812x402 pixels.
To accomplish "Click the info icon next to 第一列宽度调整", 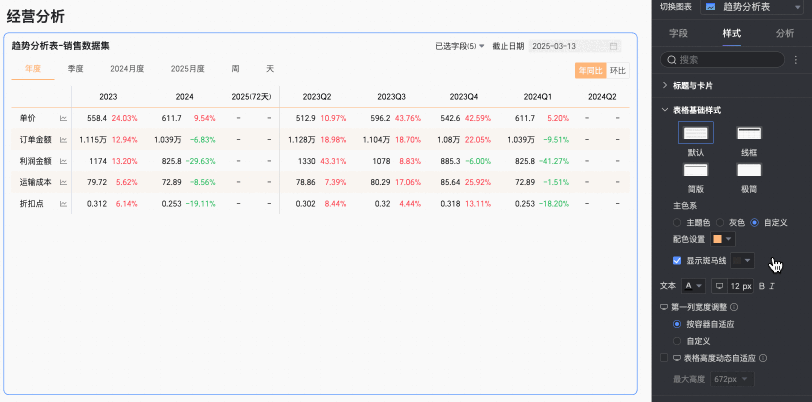I will 734,307.
